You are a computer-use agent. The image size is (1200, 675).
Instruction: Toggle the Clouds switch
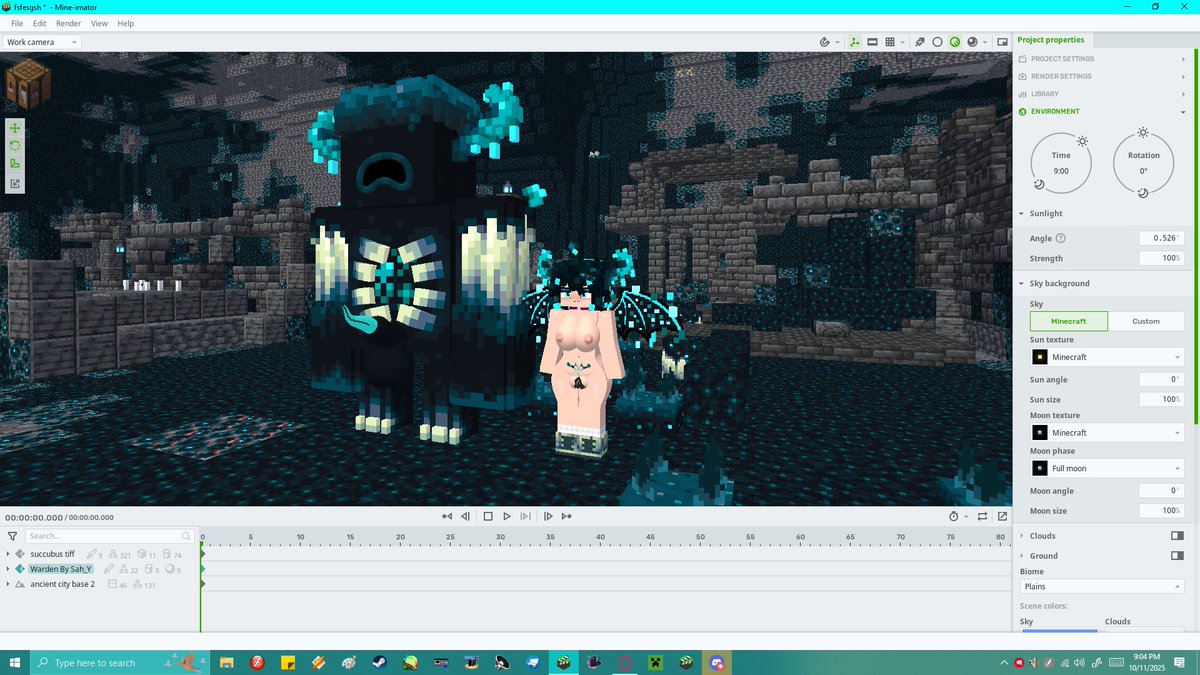(1177, 536)
